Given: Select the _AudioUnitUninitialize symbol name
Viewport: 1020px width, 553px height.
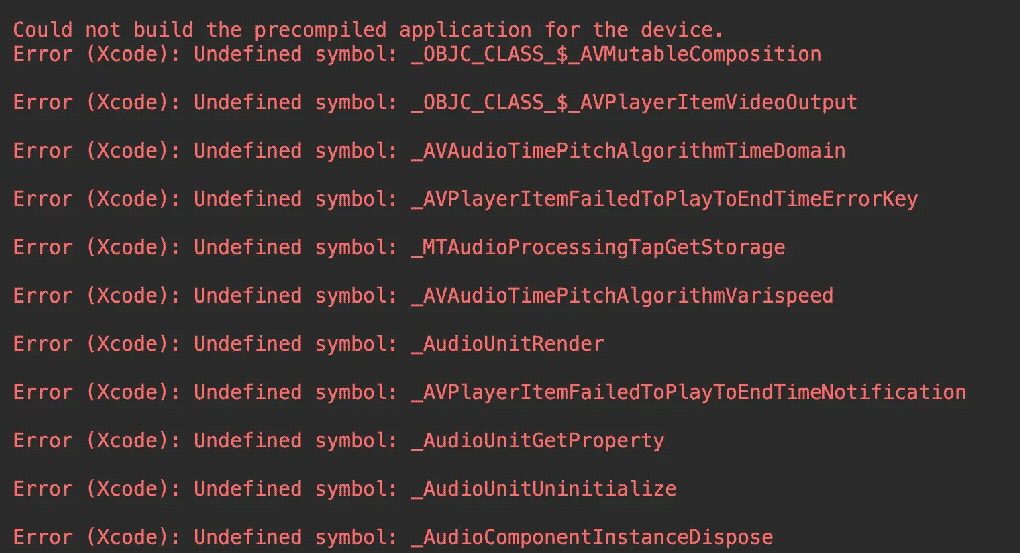Looking at the screenshot, I should (544, 489).
